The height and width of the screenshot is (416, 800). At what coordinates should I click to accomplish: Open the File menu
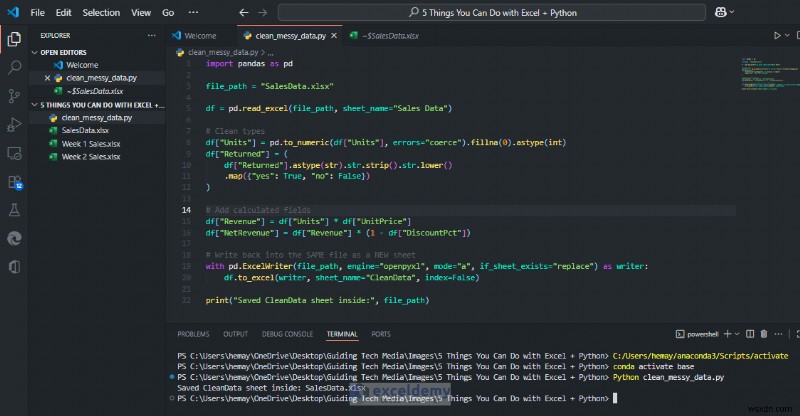37,13
